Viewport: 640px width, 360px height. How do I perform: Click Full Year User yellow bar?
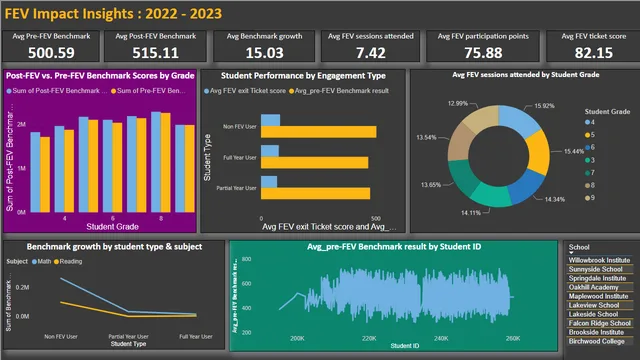click(x=314, y=162)
